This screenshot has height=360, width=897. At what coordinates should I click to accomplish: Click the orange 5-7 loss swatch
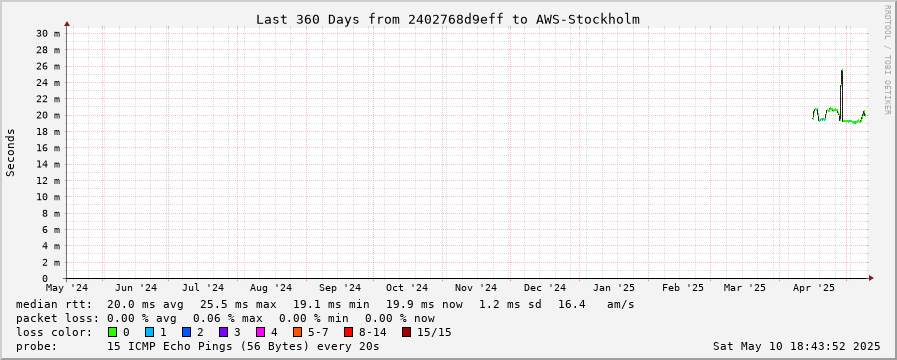pos(297,332)
